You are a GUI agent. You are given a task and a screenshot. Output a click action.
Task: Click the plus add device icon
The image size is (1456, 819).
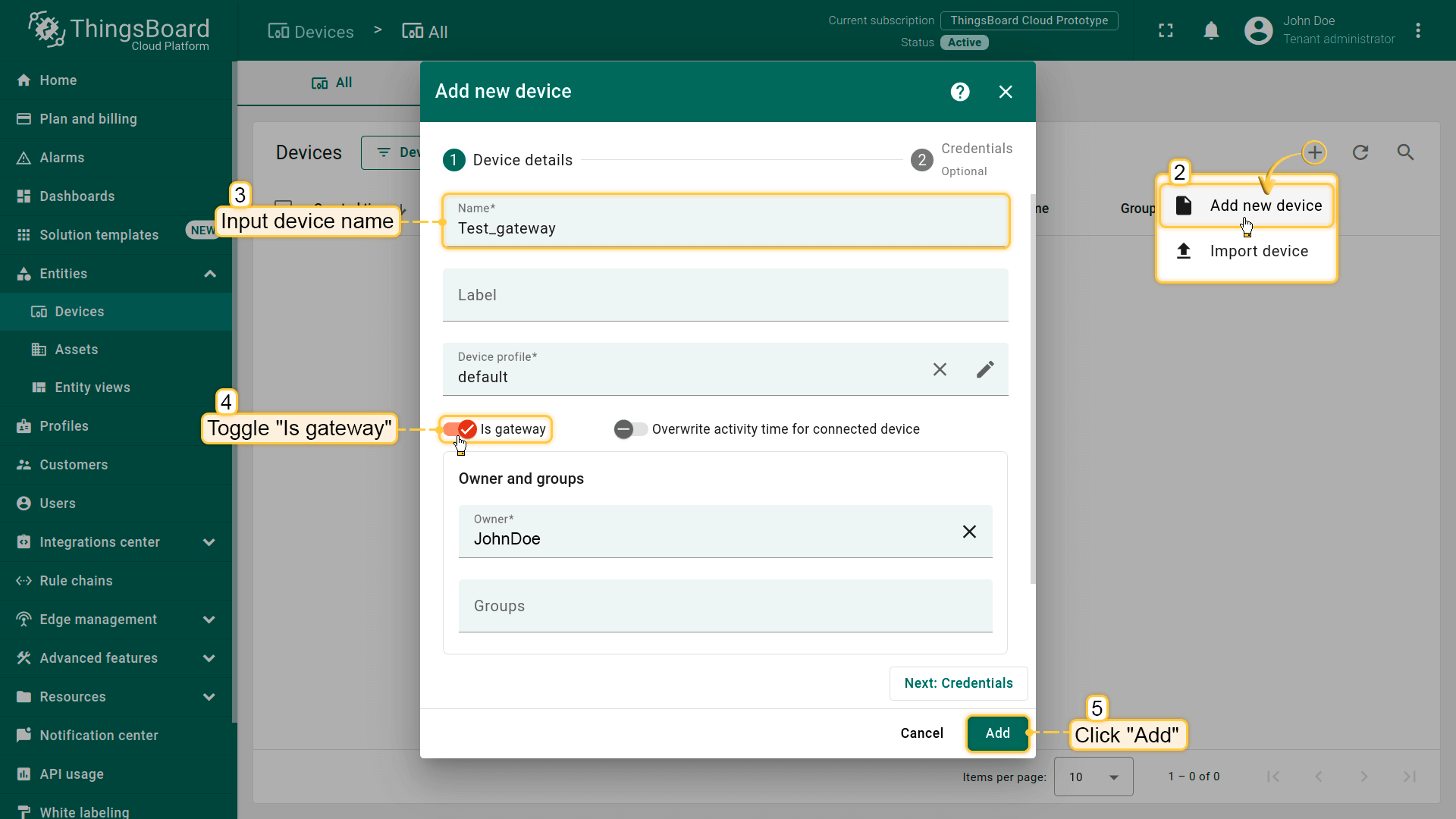pyautogui.click(x=1314, y=152)
